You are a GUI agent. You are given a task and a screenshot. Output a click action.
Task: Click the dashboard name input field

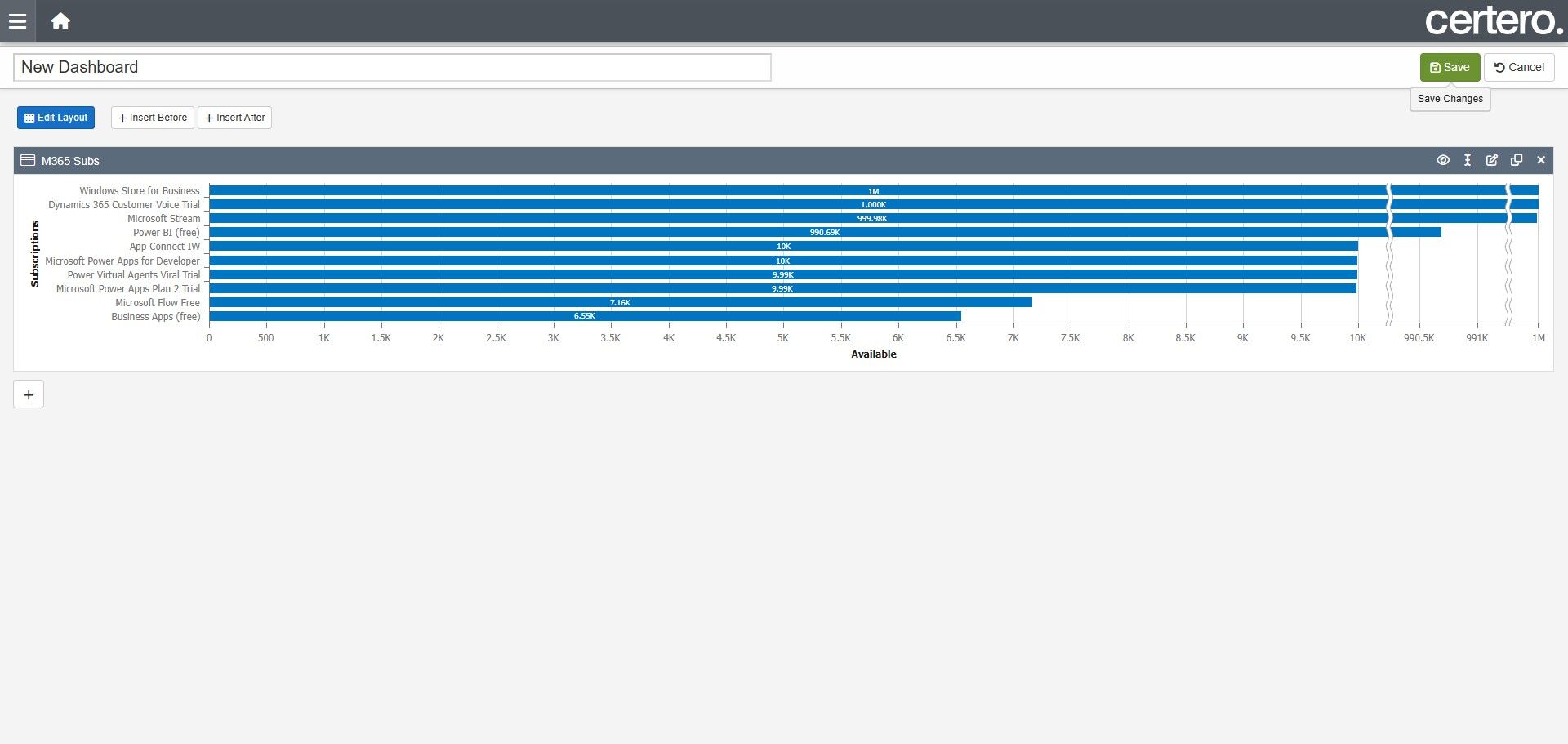392,67
